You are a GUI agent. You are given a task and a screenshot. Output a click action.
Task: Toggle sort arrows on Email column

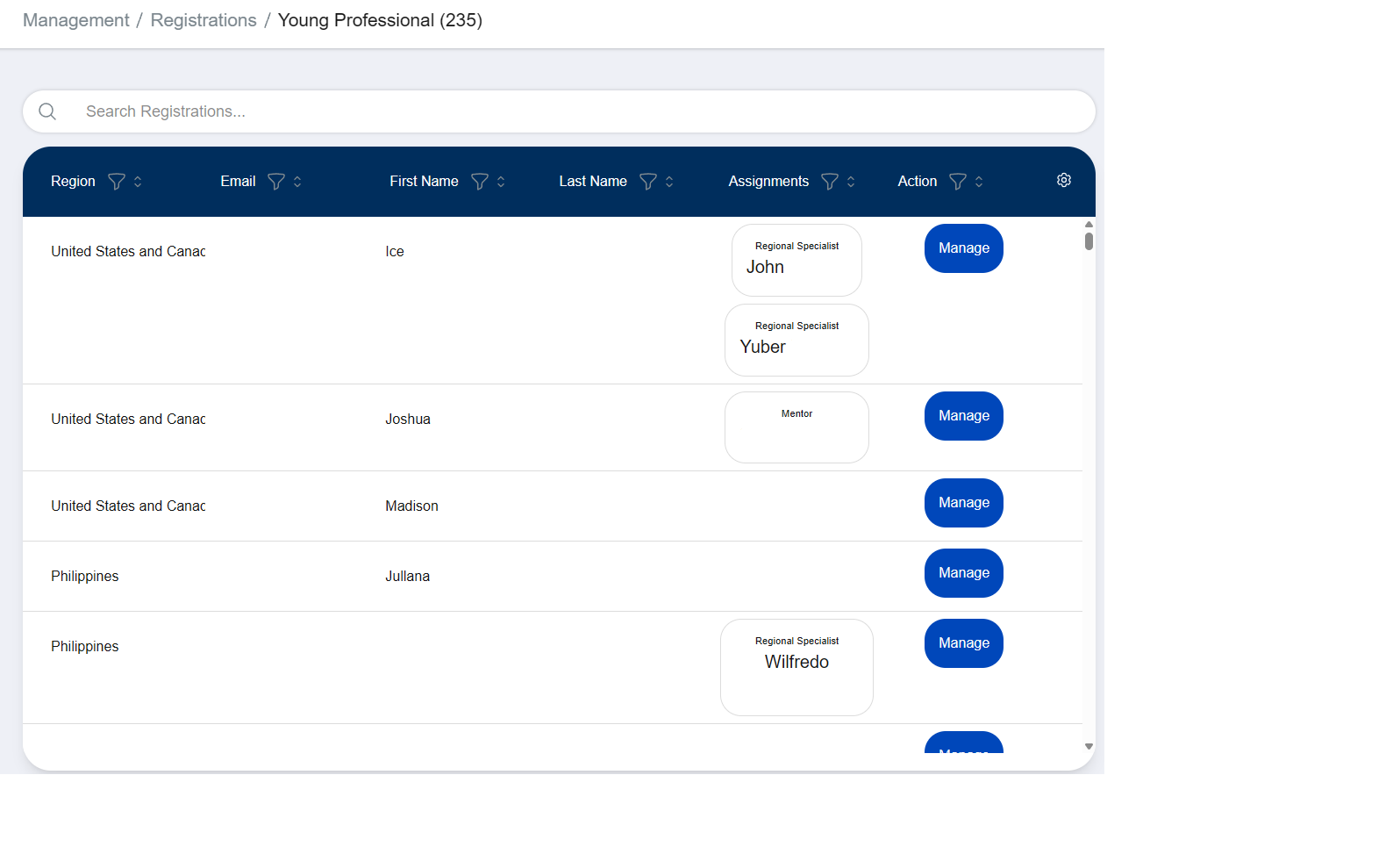(x=297, y=182)
